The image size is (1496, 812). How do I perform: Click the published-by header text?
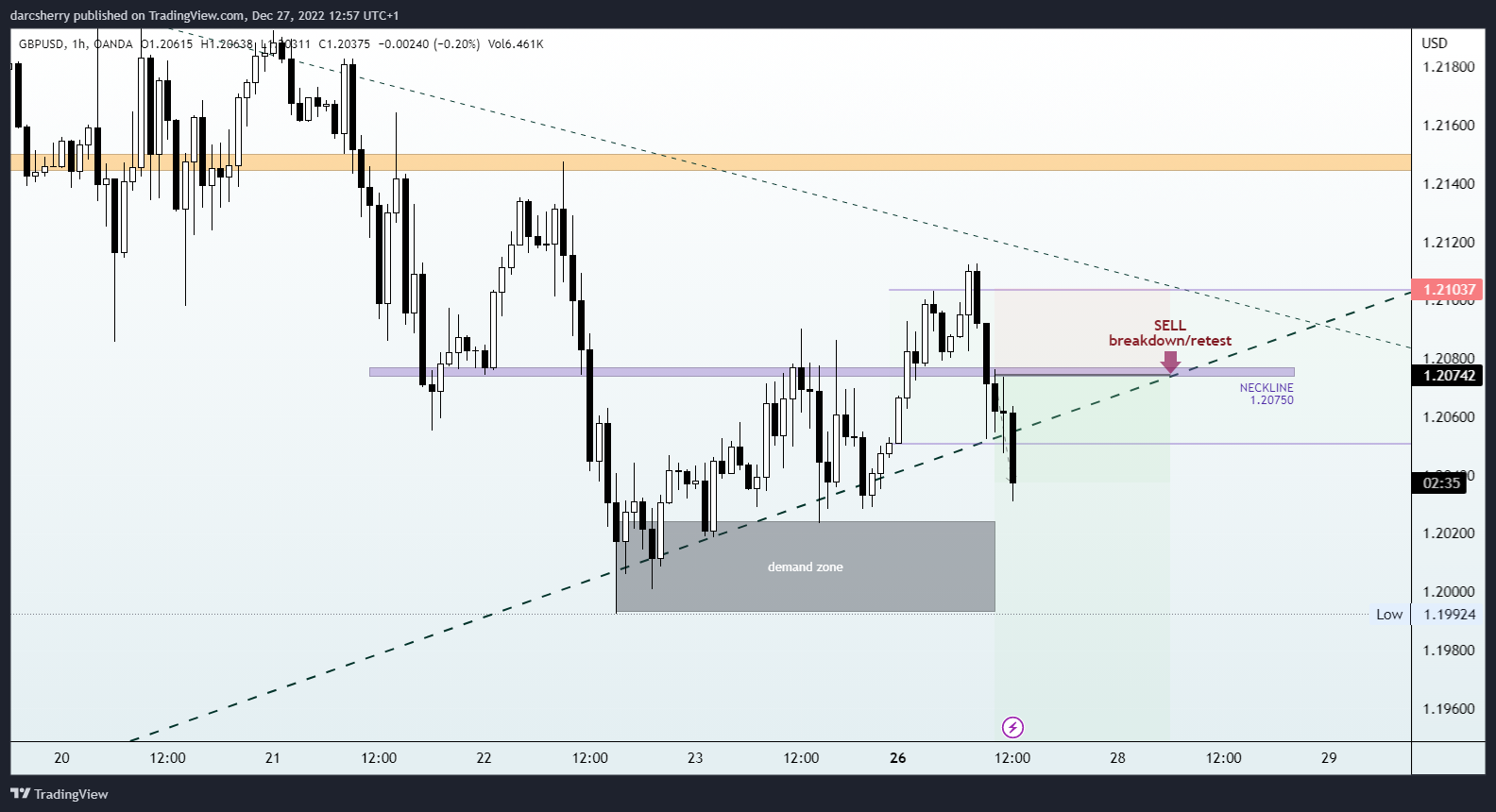(x=205, y=15)
